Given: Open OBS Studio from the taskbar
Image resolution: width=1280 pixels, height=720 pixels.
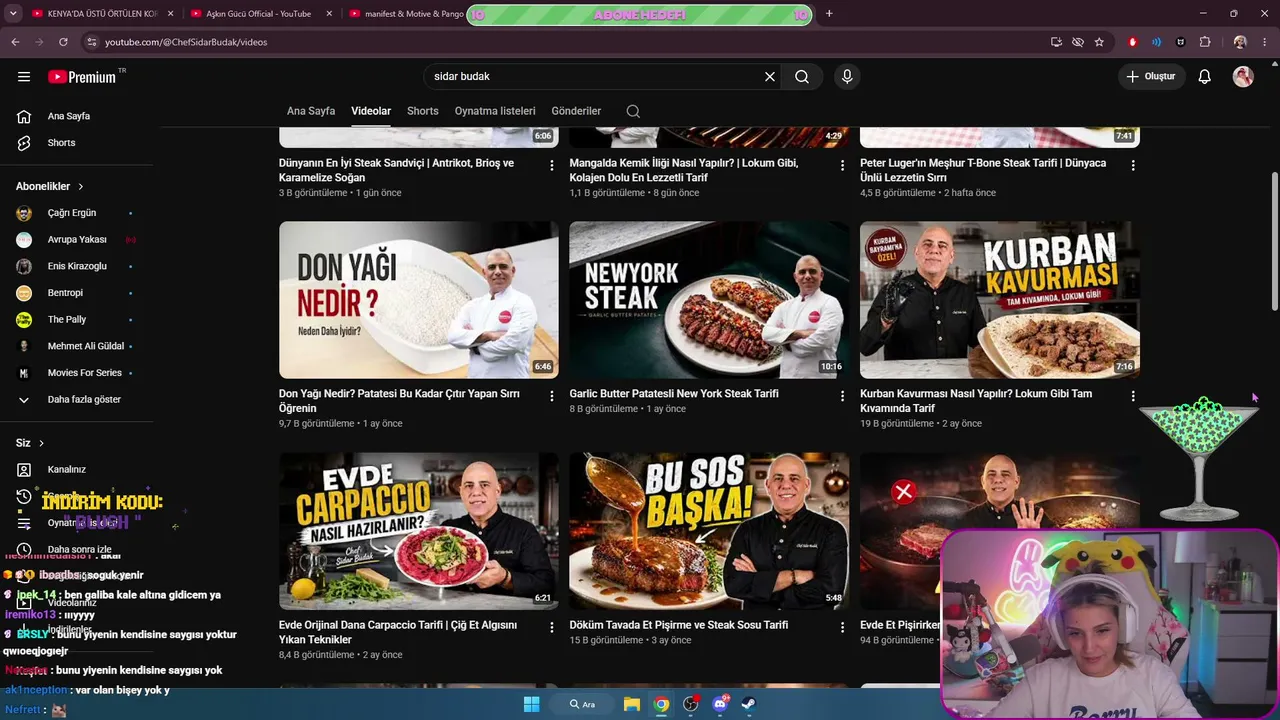Looking at the screenshot, I should click(690, 704).
